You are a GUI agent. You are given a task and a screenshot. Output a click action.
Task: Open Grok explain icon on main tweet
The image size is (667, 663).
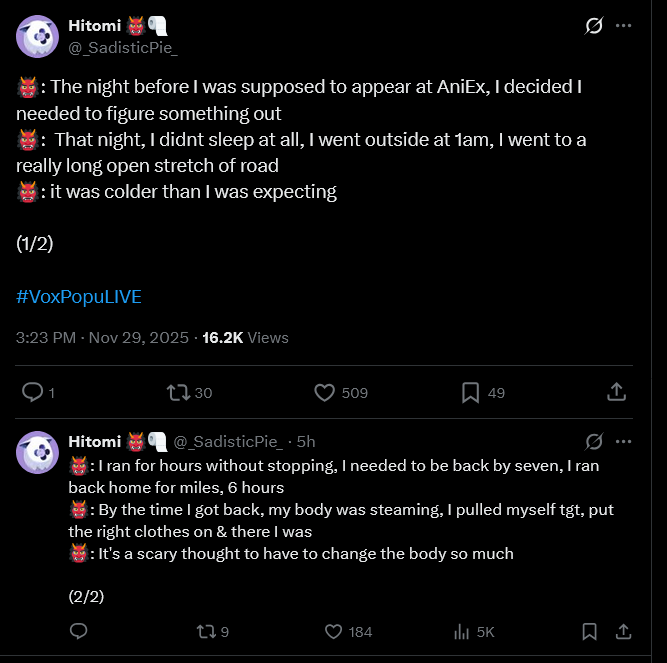pos(593,26)
